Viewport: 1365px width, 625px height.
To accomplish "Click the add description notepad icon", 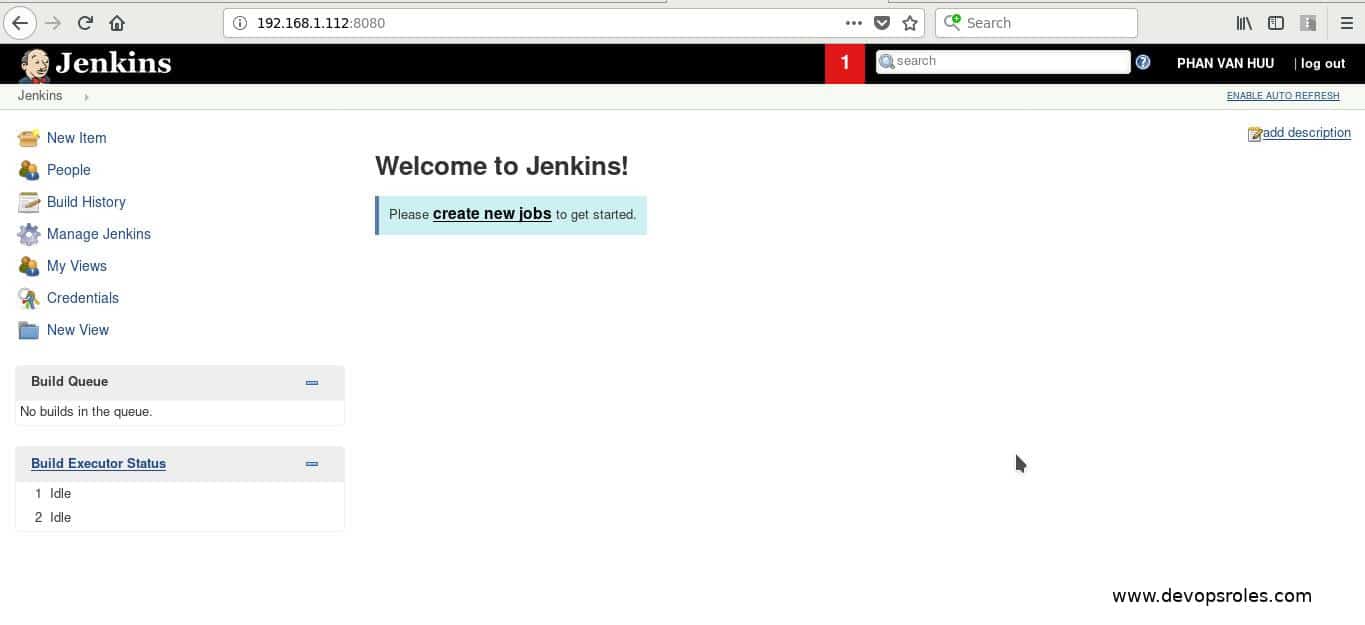I will (1254, 134).
